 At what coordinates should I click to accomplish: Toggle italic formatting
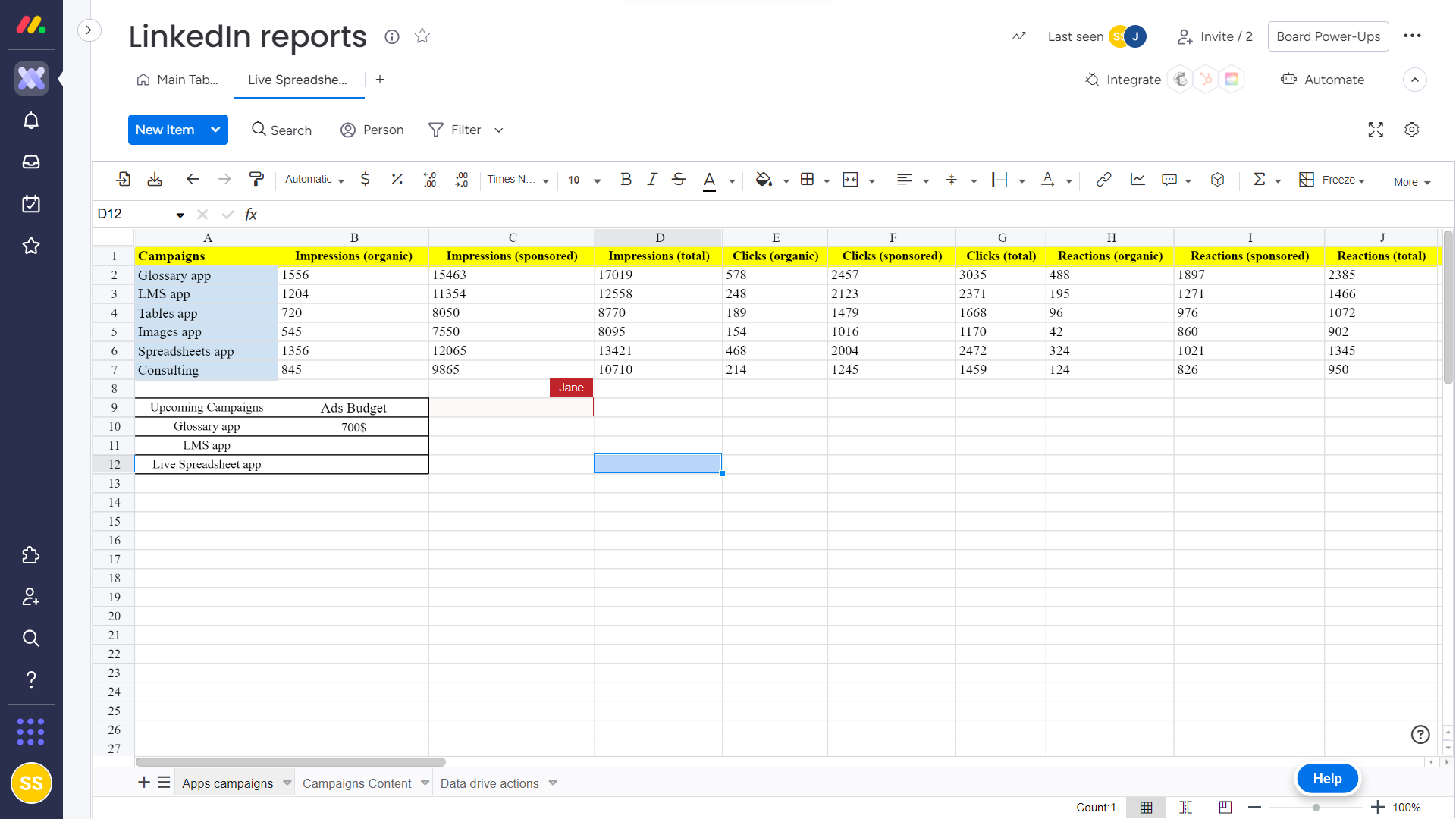click(x=652, y=180)
